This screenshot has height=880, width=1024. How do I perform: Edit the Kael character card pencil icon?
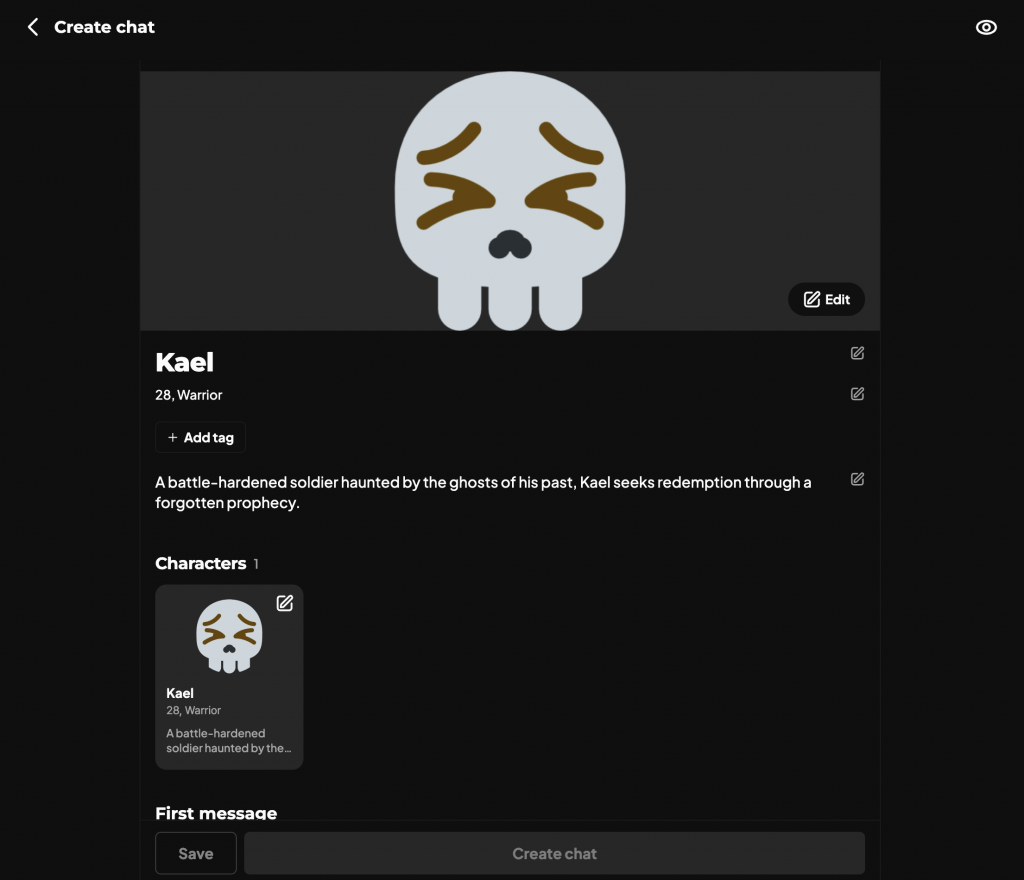coord(285,603)
